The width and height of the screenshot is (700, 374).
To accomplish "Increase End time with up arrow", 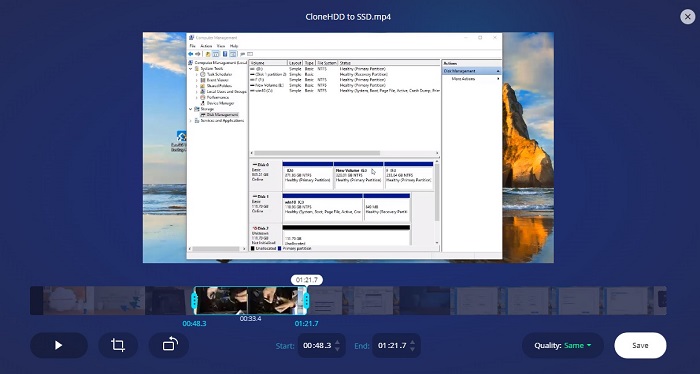I will tap(412, 342).
